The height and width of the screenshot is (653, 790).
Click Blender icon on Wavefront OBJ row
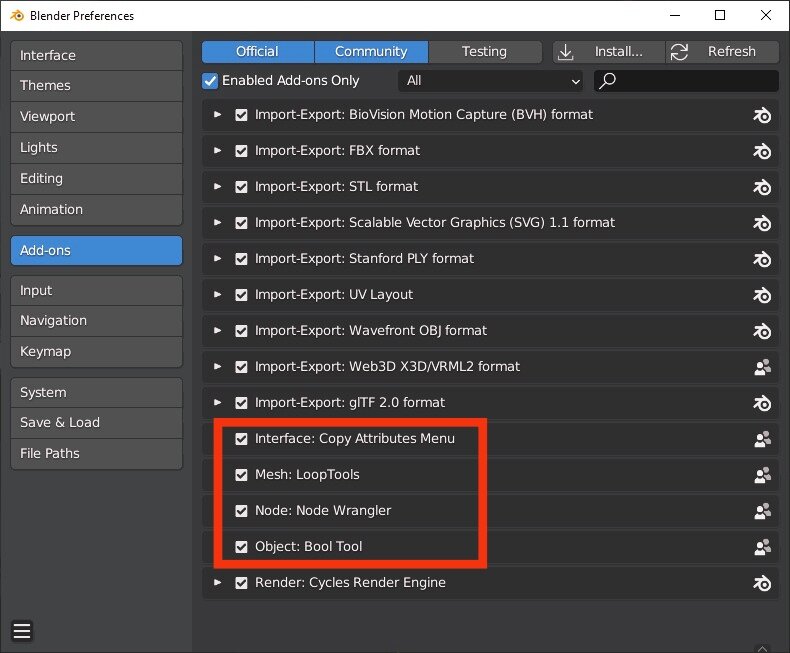(x=762, y=331)
